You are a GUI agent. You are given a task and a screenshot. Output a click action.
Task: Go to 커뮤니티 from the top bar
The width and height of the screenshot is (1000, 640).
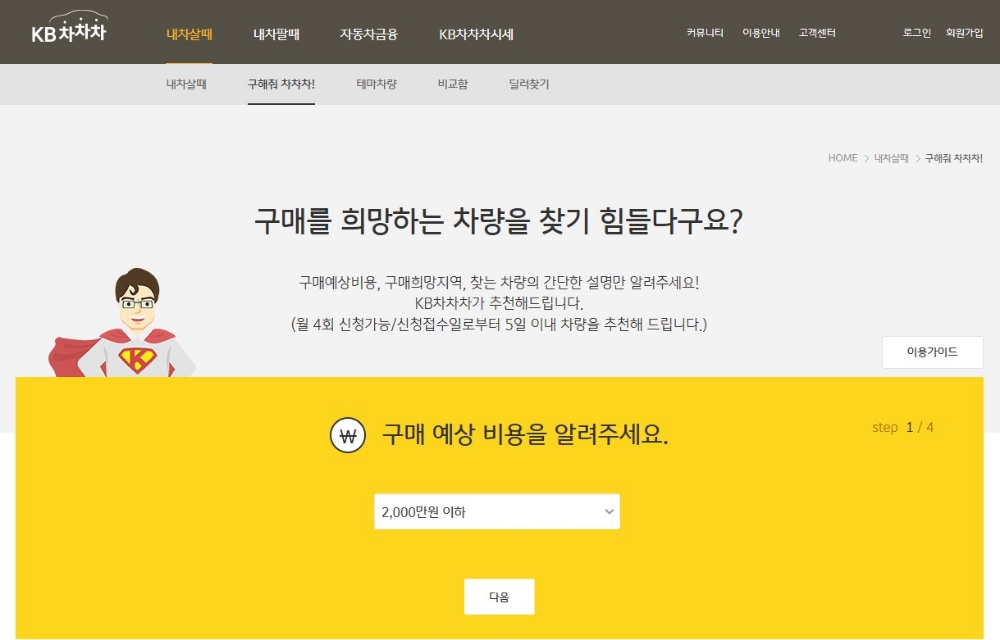click(703, 33)
